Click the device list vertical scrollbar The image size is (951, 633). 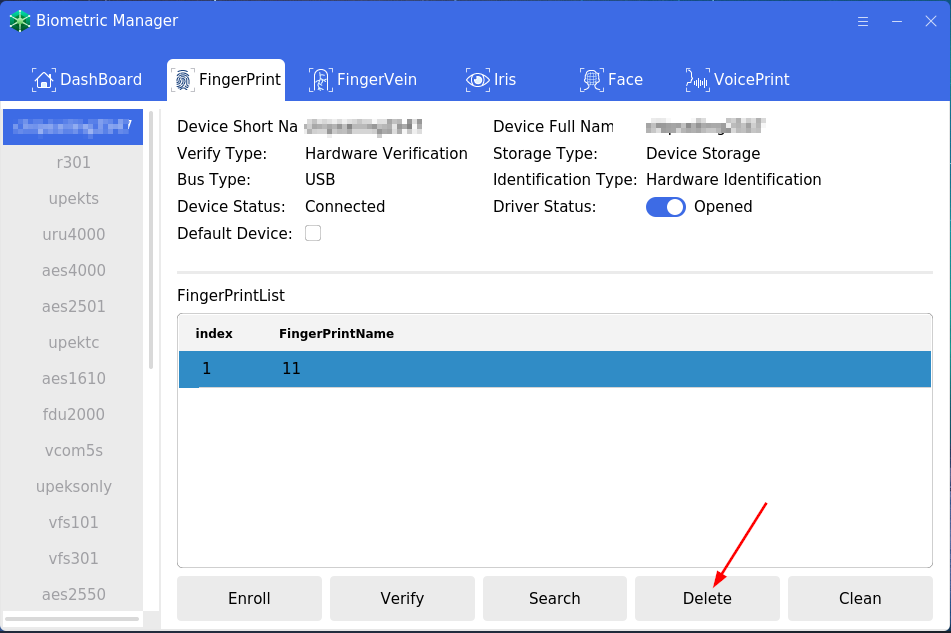[151, 239]
